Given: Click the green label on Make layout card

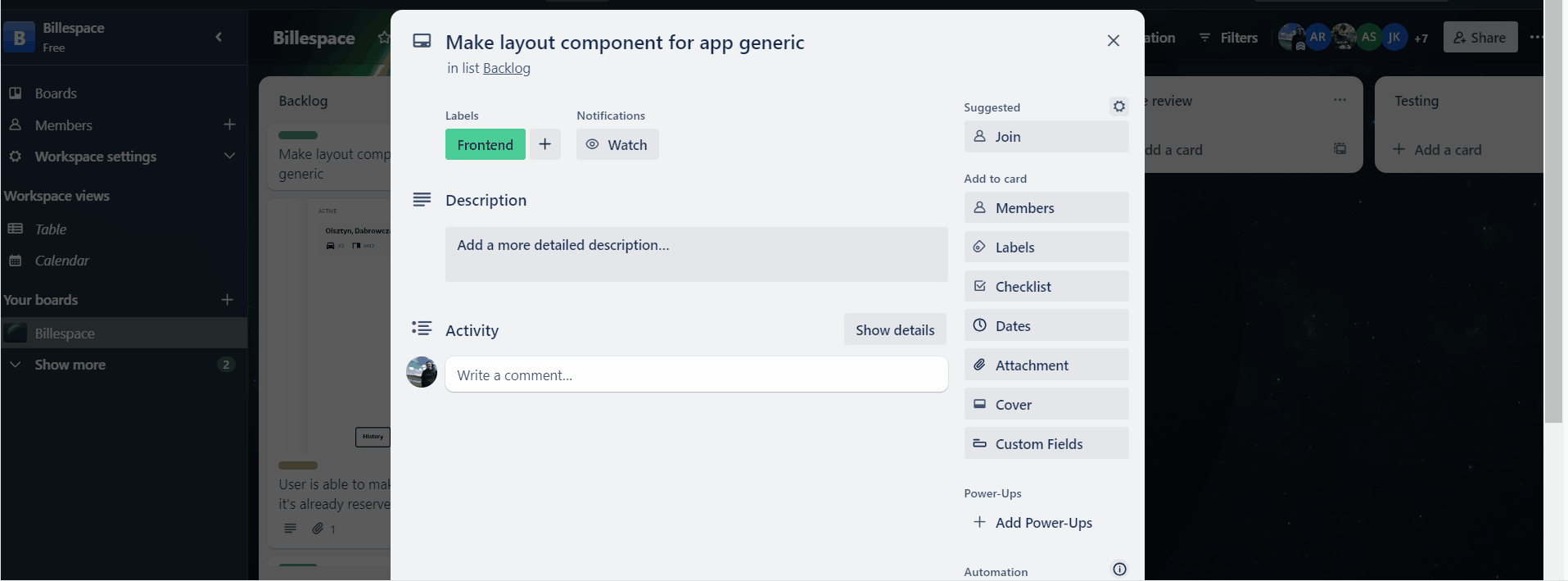Looking at the screenshot, I should coord(298,135).
